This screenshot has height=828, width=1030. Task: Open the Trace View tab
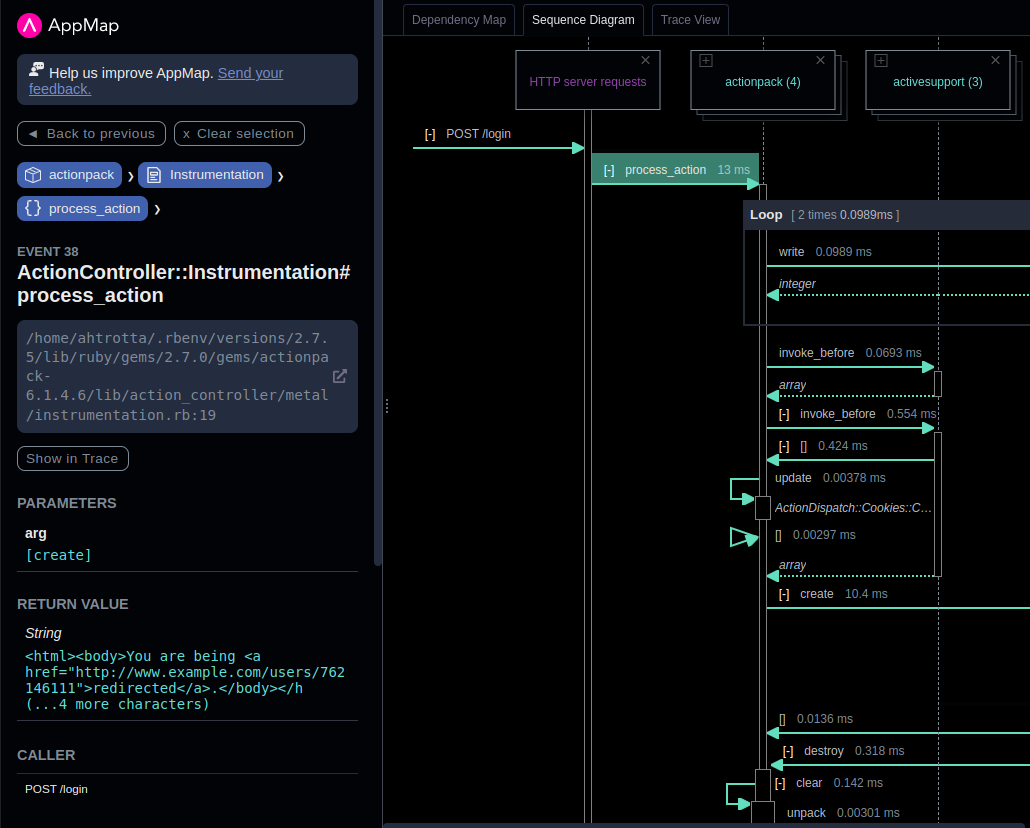(690, 20)
